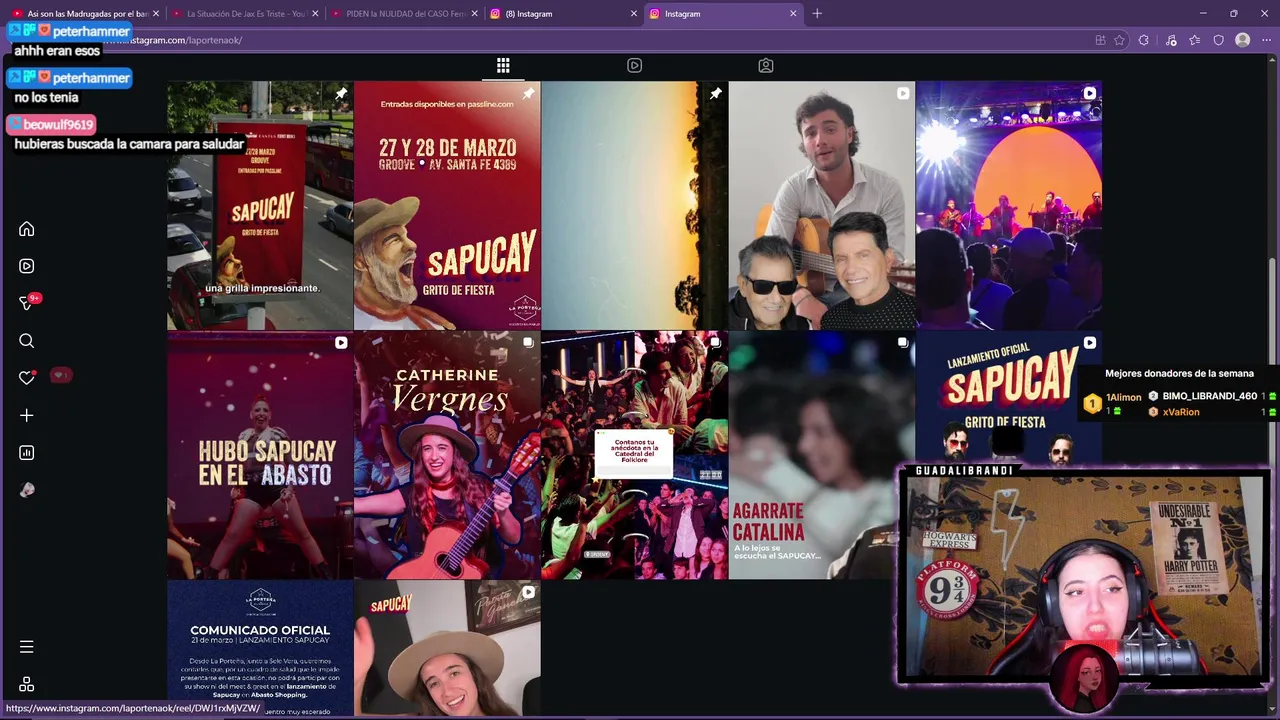The width and height of the screenshot is (1280, 720).
Task: Open Instagram Search magnifier icon
Action: click(27, 341)
